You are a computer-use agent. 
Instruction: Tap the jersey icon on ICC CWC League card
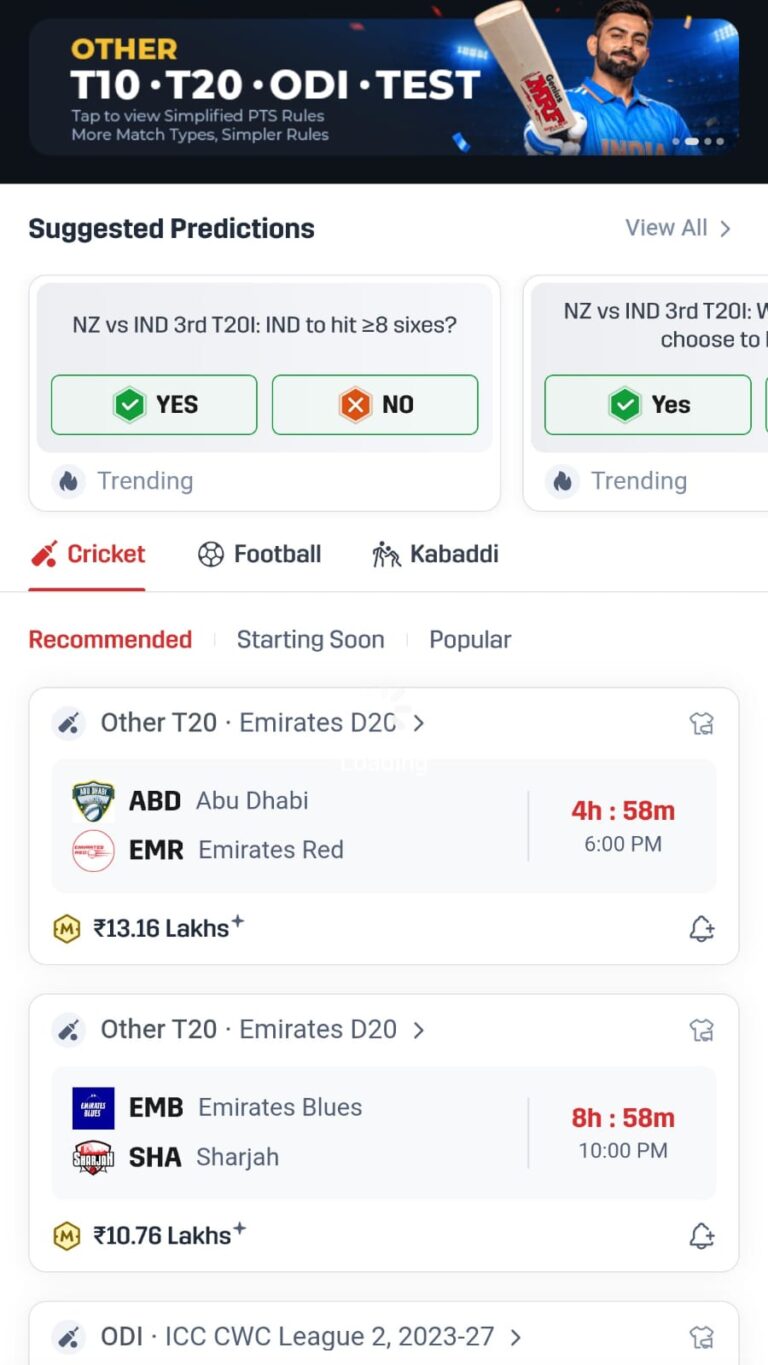(x=702, y=1337)
